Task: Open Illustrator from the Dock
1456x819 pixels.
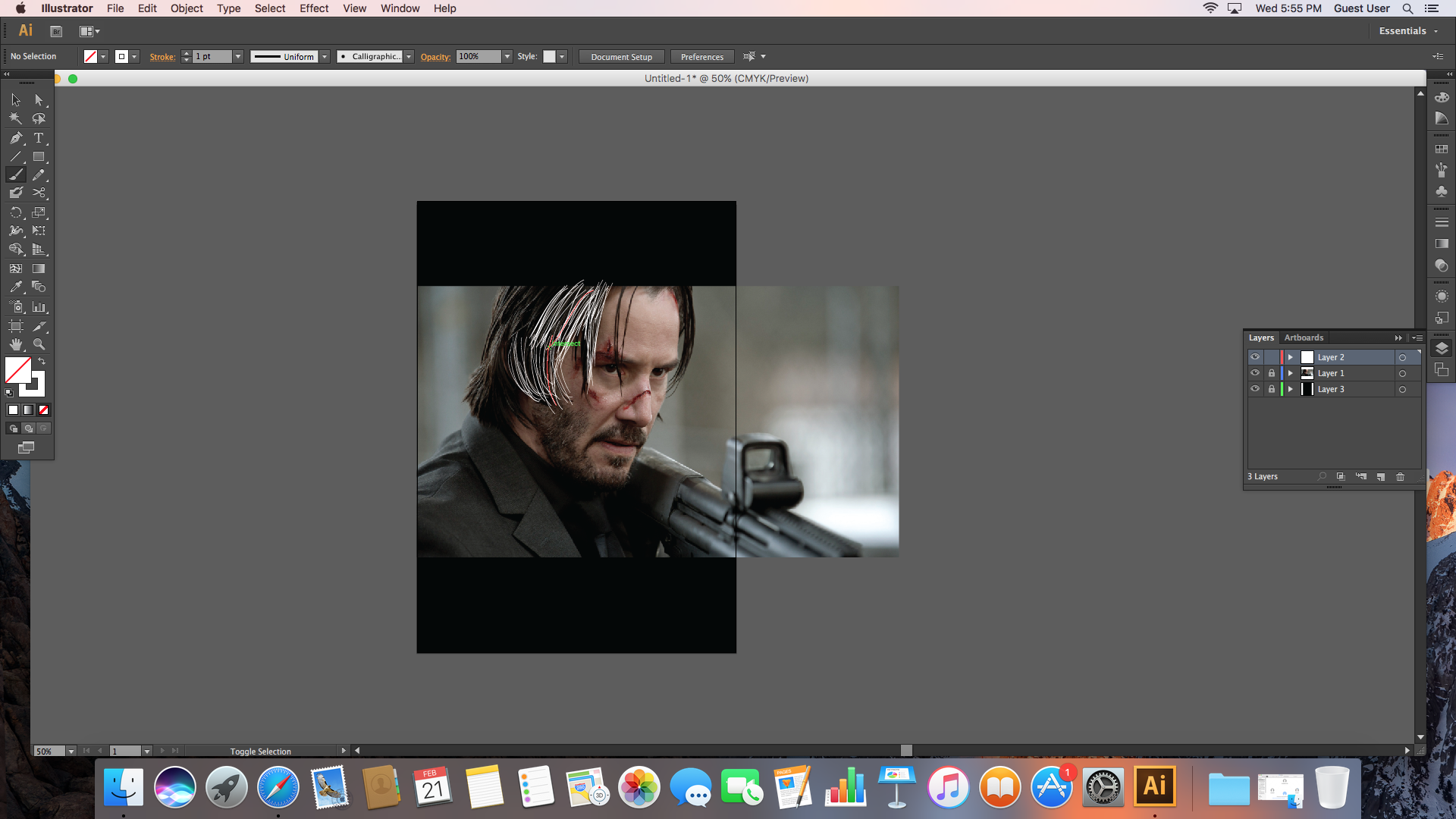Action: [x=1153, y=786]
